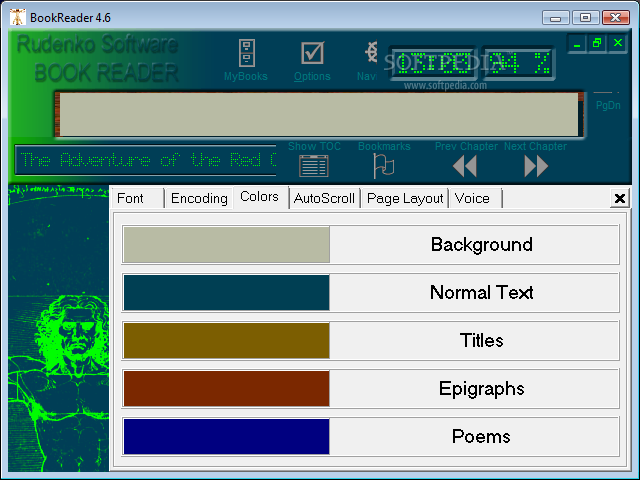Maximize the BookReader 4.6 window
Viewport: 640px width, 480px height.
tap(585, 18)
